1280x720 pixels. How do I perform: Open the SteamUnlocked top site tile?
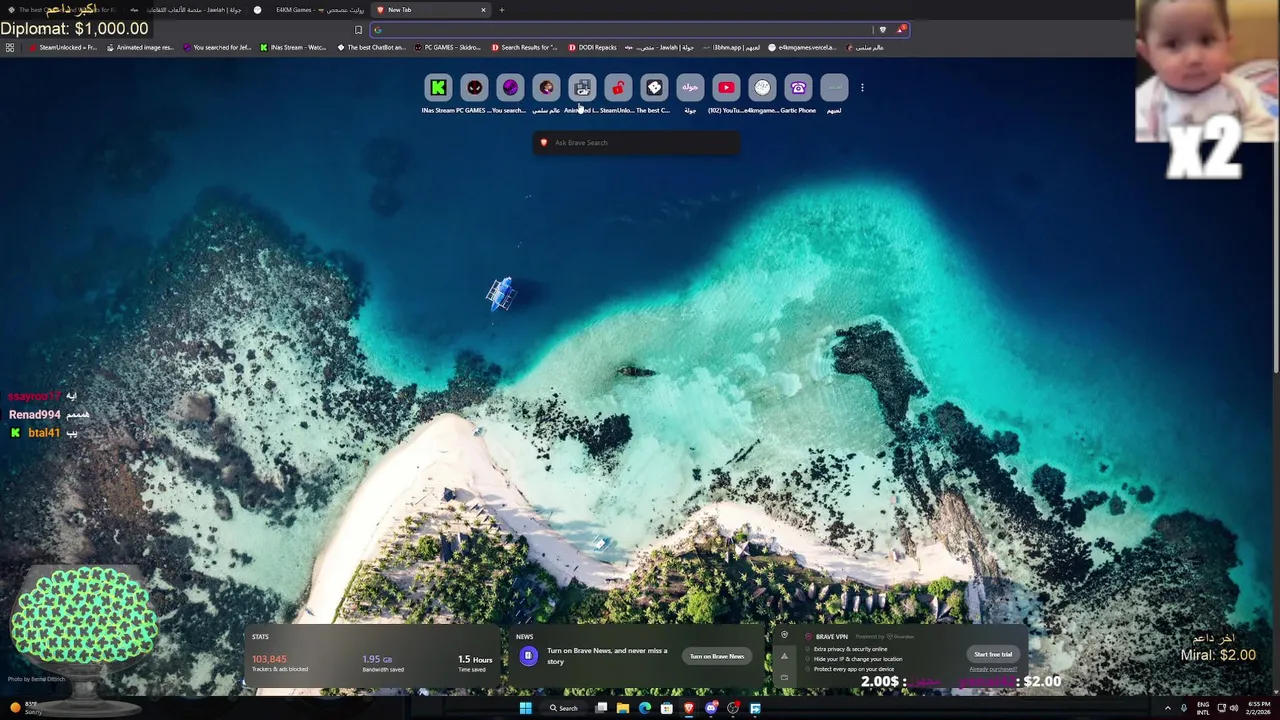618,88
